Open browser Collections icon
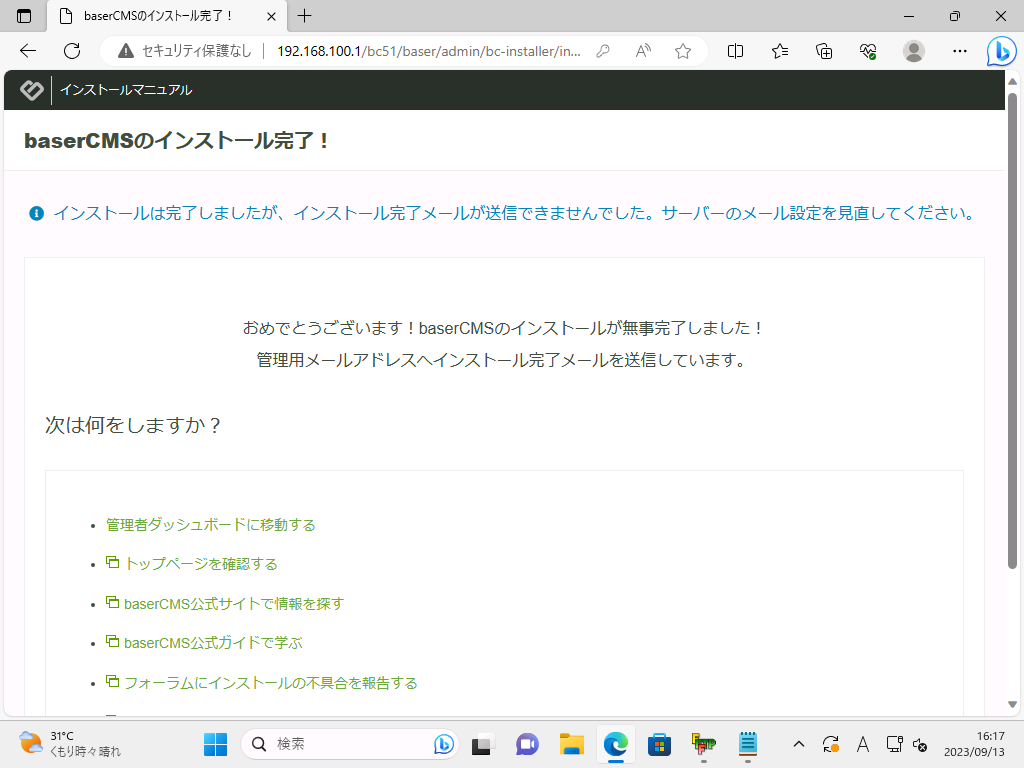 [x=824, y=51]
